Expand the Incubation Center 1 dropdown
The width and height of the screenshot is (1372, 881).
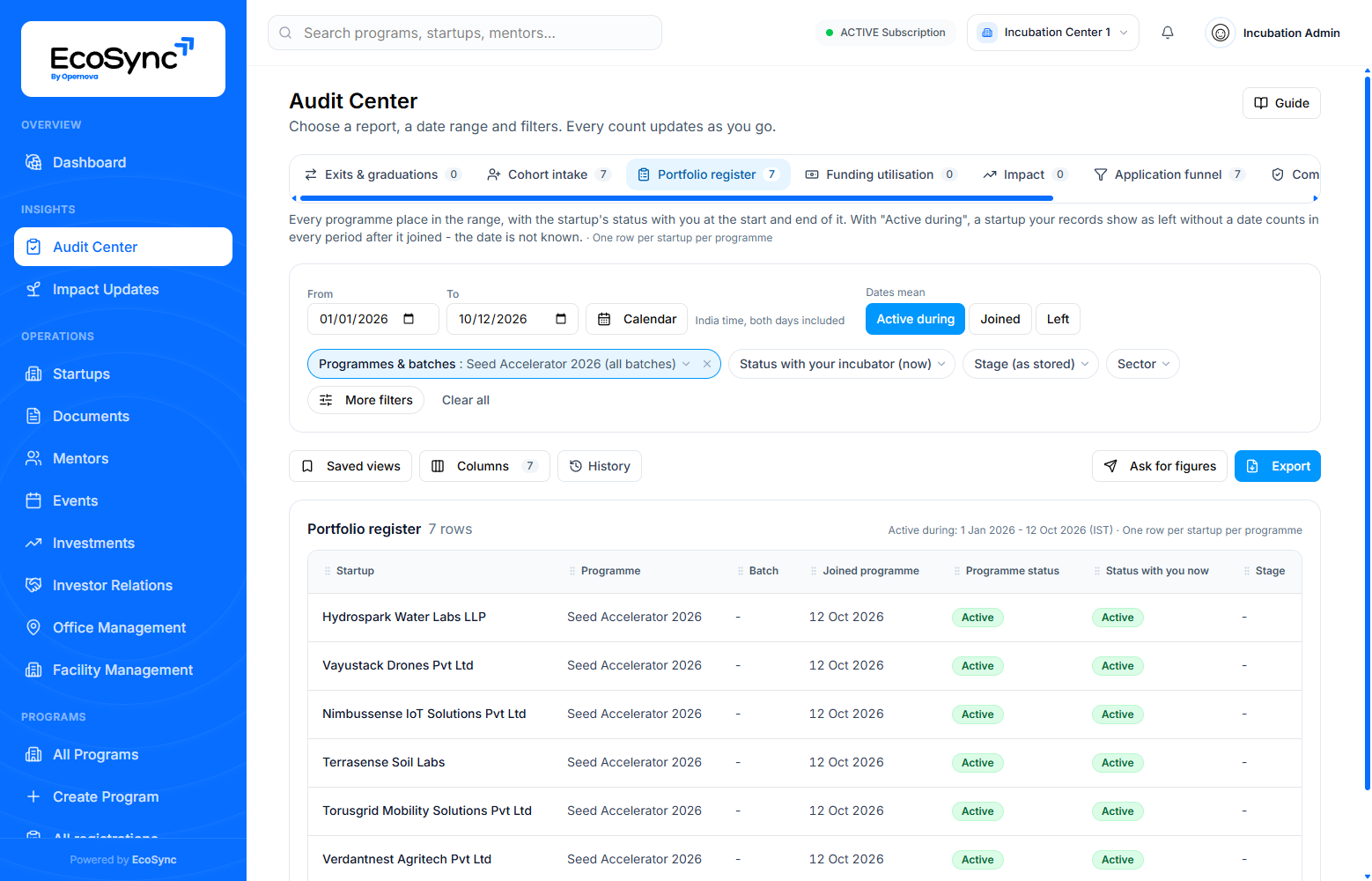pyautogui.click(x=1053, y=33)
